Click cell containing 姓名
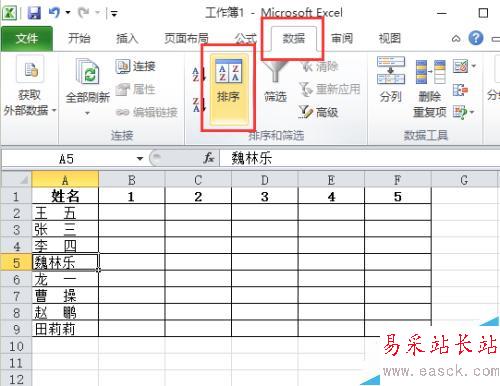500x386 pixels. [x=65, y=196]
